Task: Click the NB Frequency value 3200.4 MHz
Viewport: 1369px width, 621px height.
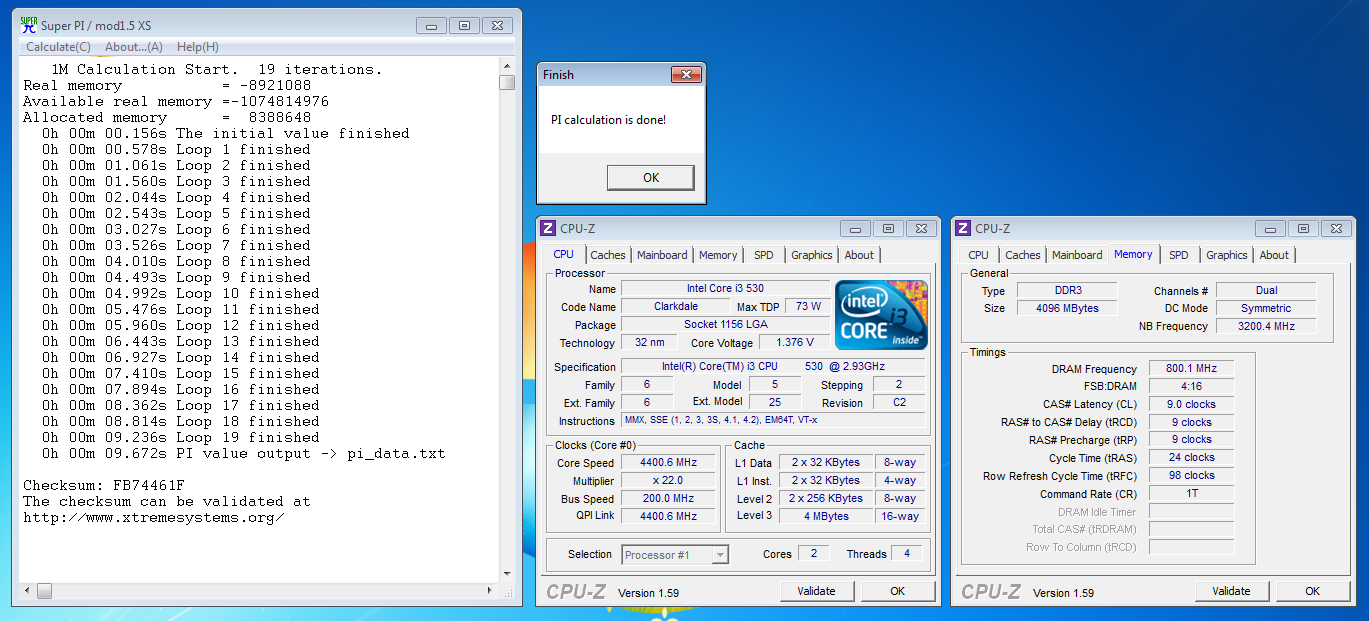Action: [1266, 326]
